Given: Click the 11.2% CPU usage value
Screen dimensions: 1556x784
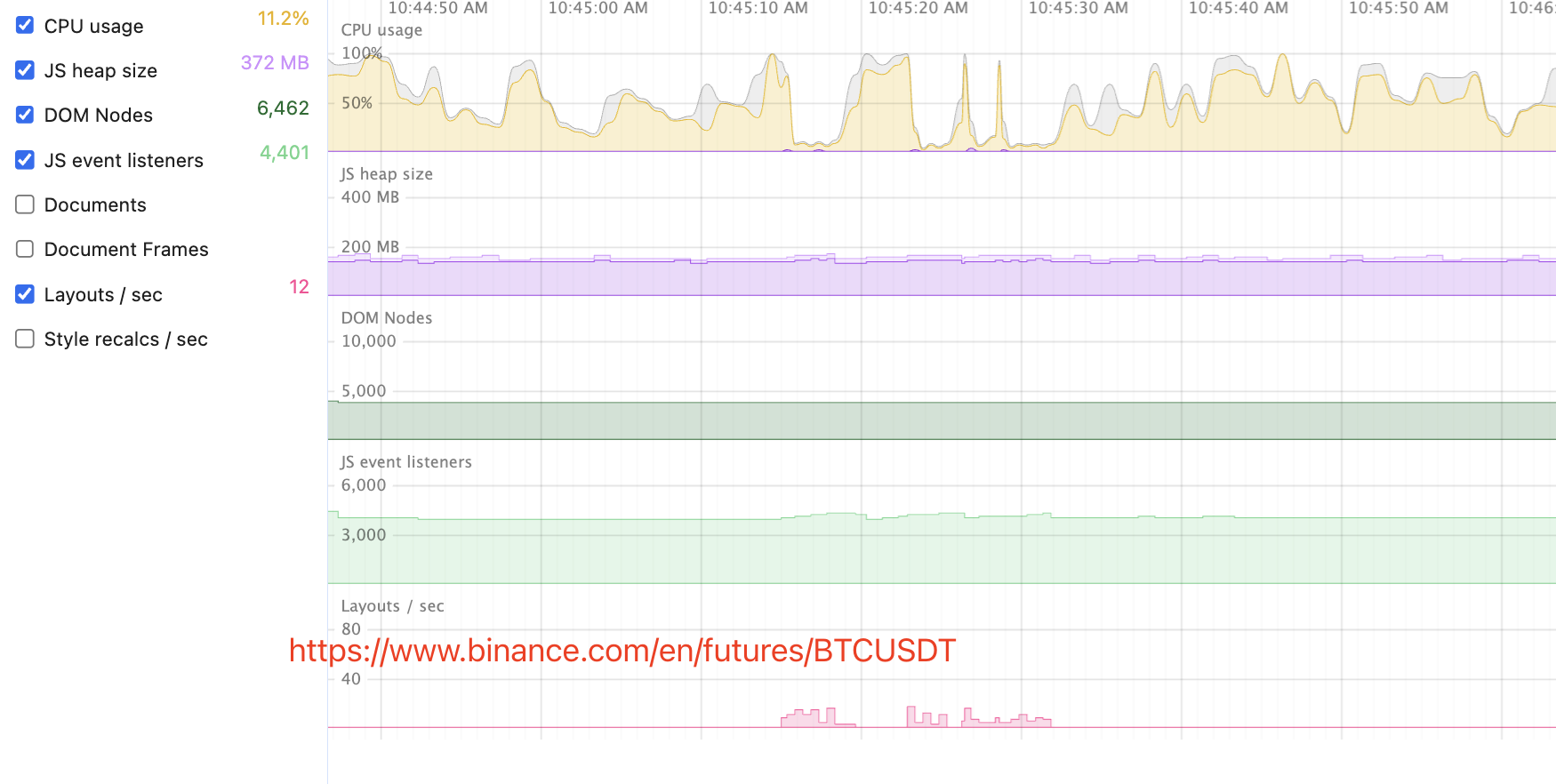Looking at the screenshot, I should point(283,19).
